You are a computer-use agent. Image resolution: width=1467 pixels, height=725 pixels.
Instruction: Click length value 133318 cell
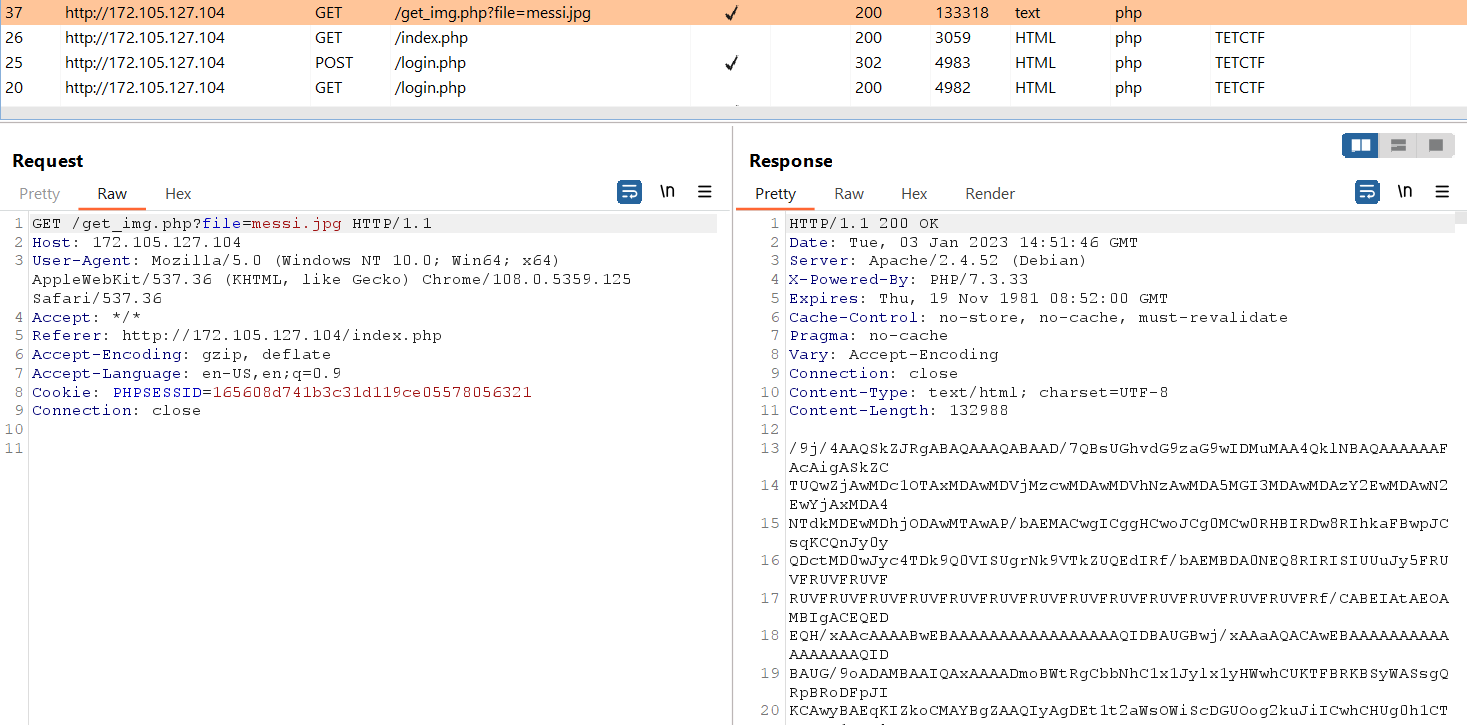pyautogui.click(x=962, y=13)
